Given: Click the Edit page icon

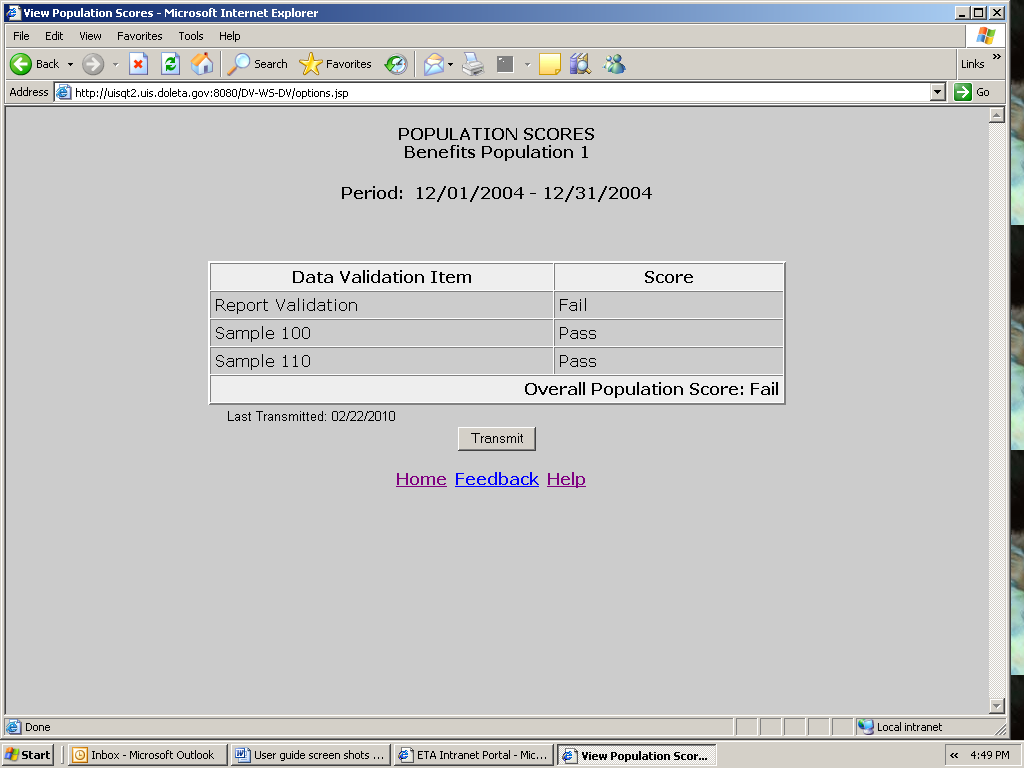Looking at the screenshot, I should tap(505, 64).
